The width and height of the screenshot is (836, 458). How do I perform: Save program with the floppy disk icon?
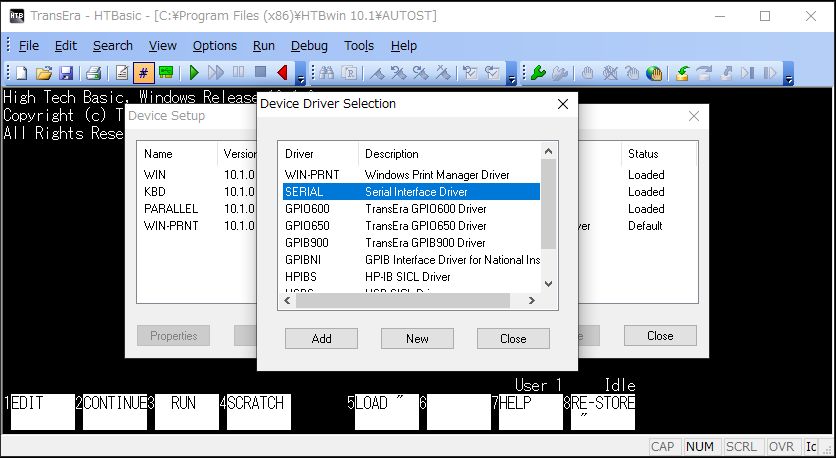click(66, 73)
